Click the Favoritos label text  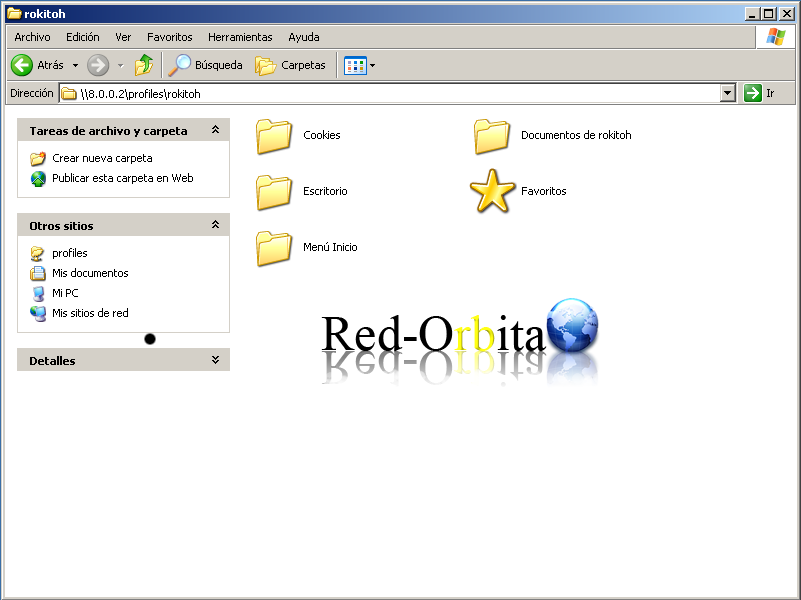[544, 191]
